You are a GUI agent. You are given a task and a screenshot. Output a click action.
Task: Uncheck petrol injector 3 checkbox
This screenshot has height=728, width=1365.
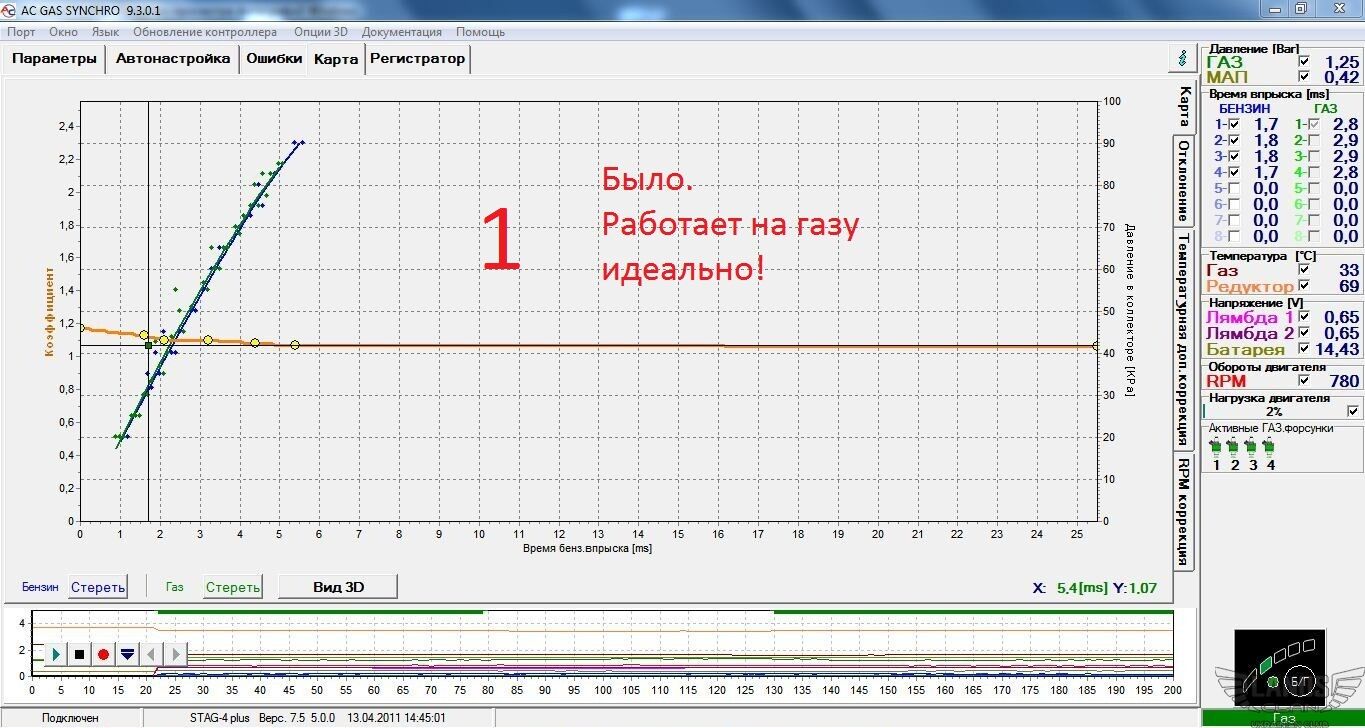pyautogui.click(x=1234, y=157)
